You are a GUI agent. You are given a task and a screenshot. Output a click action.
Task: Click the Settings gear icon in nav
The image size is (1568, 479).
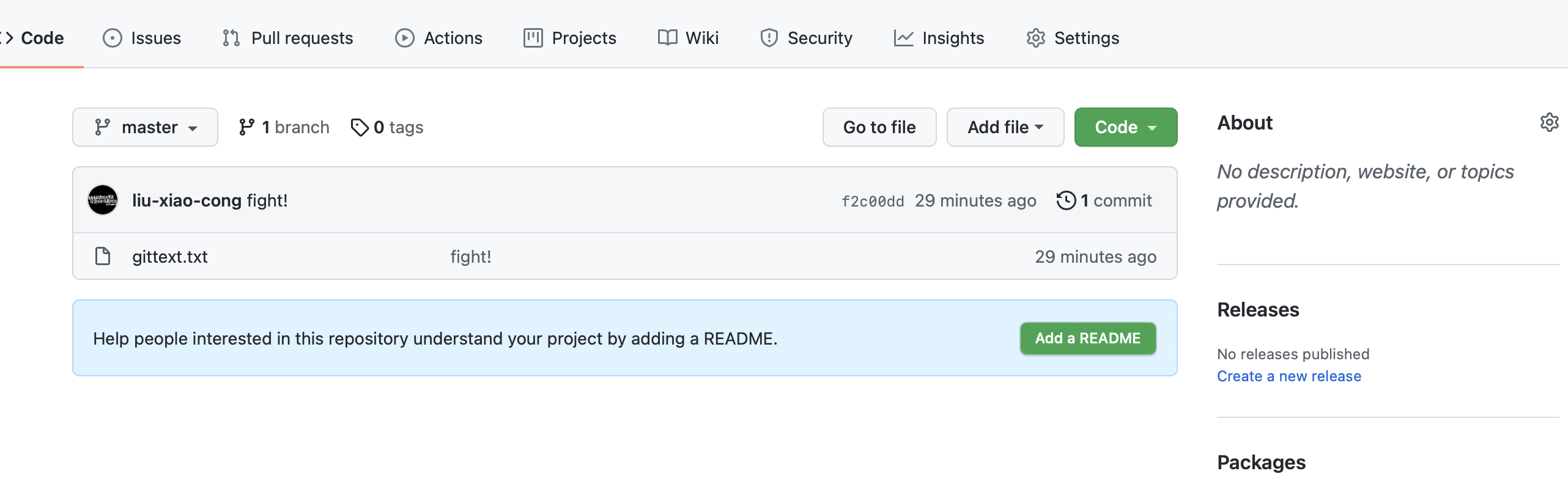tap(1035, 38)
